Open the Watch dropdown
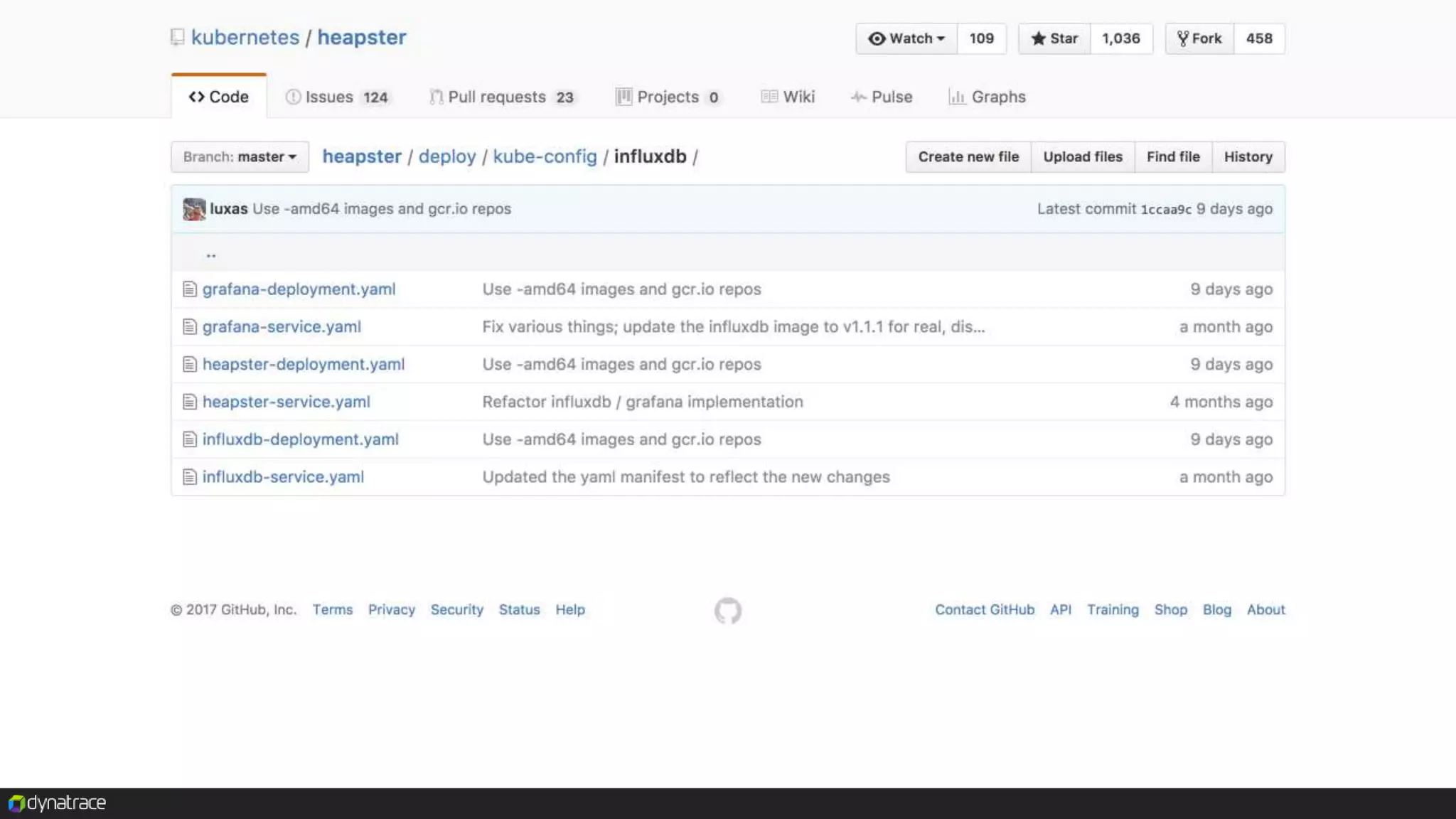The width and height of the screenshot is (1456, 819). pos(906,38)
